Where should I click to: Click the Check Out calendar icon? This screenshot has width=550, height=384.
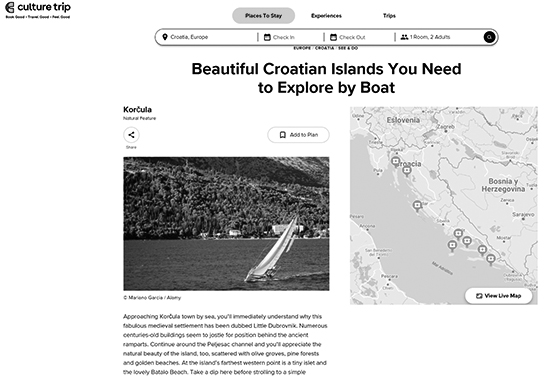pos(333,37)
